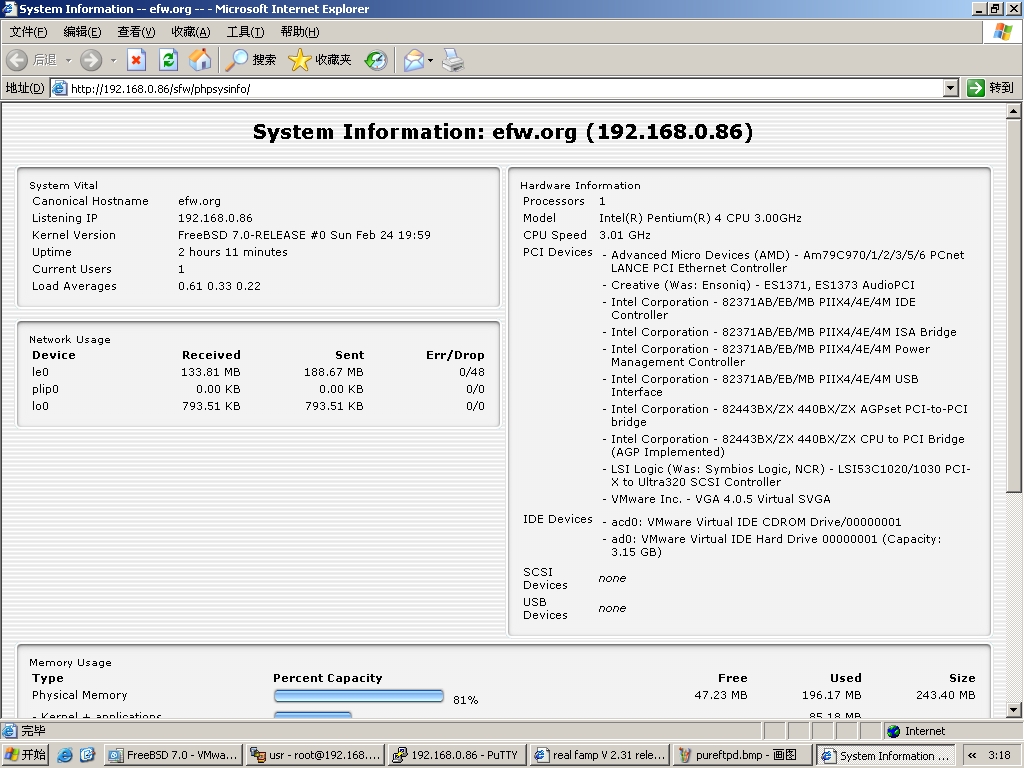Switch to pureftpd.bmp - 画图 taskbar item
1024x768 pixels.
[x=742, y=755]
